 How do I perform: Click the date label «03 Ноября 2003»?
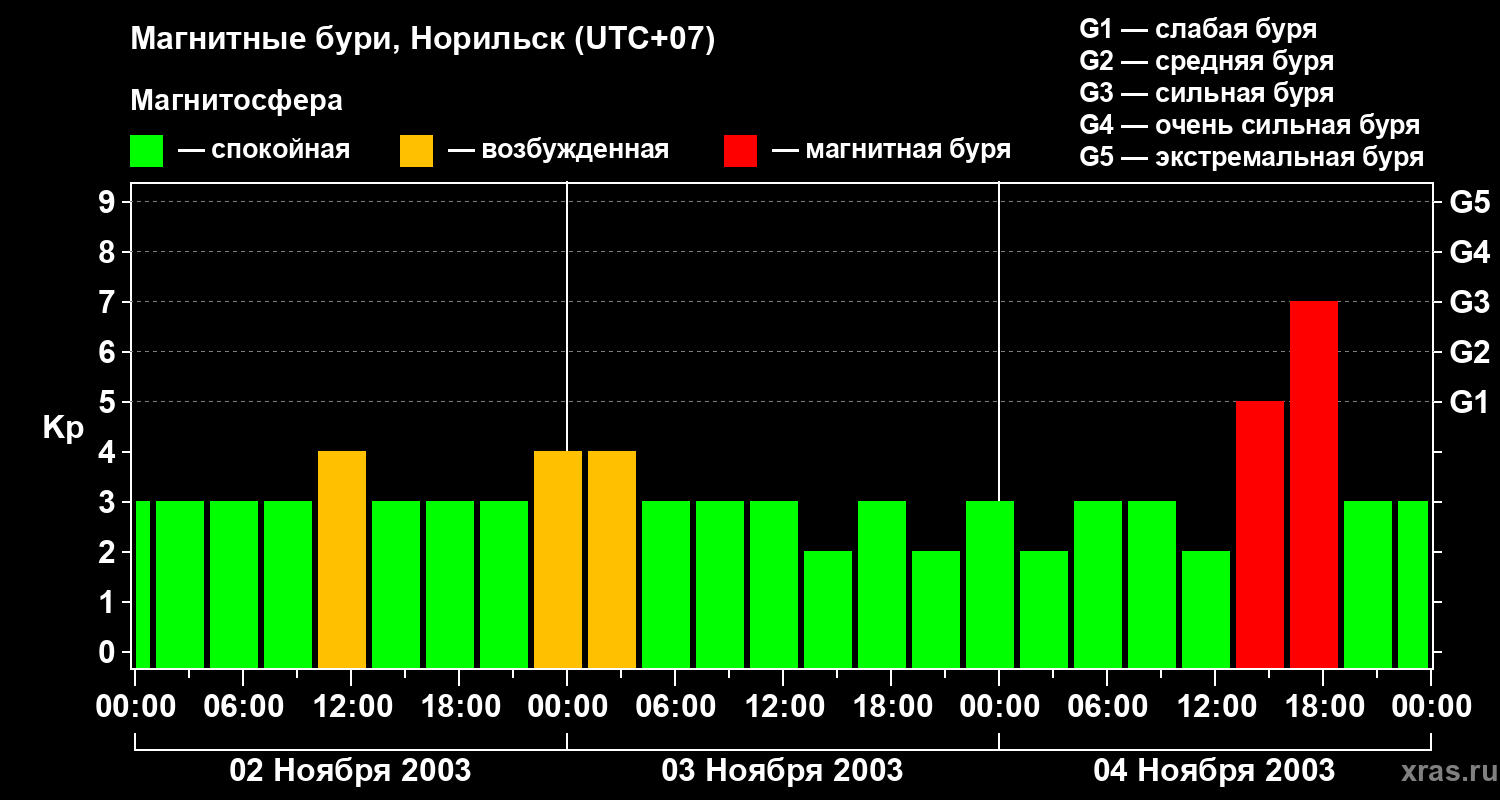click(x=782, y=771)
